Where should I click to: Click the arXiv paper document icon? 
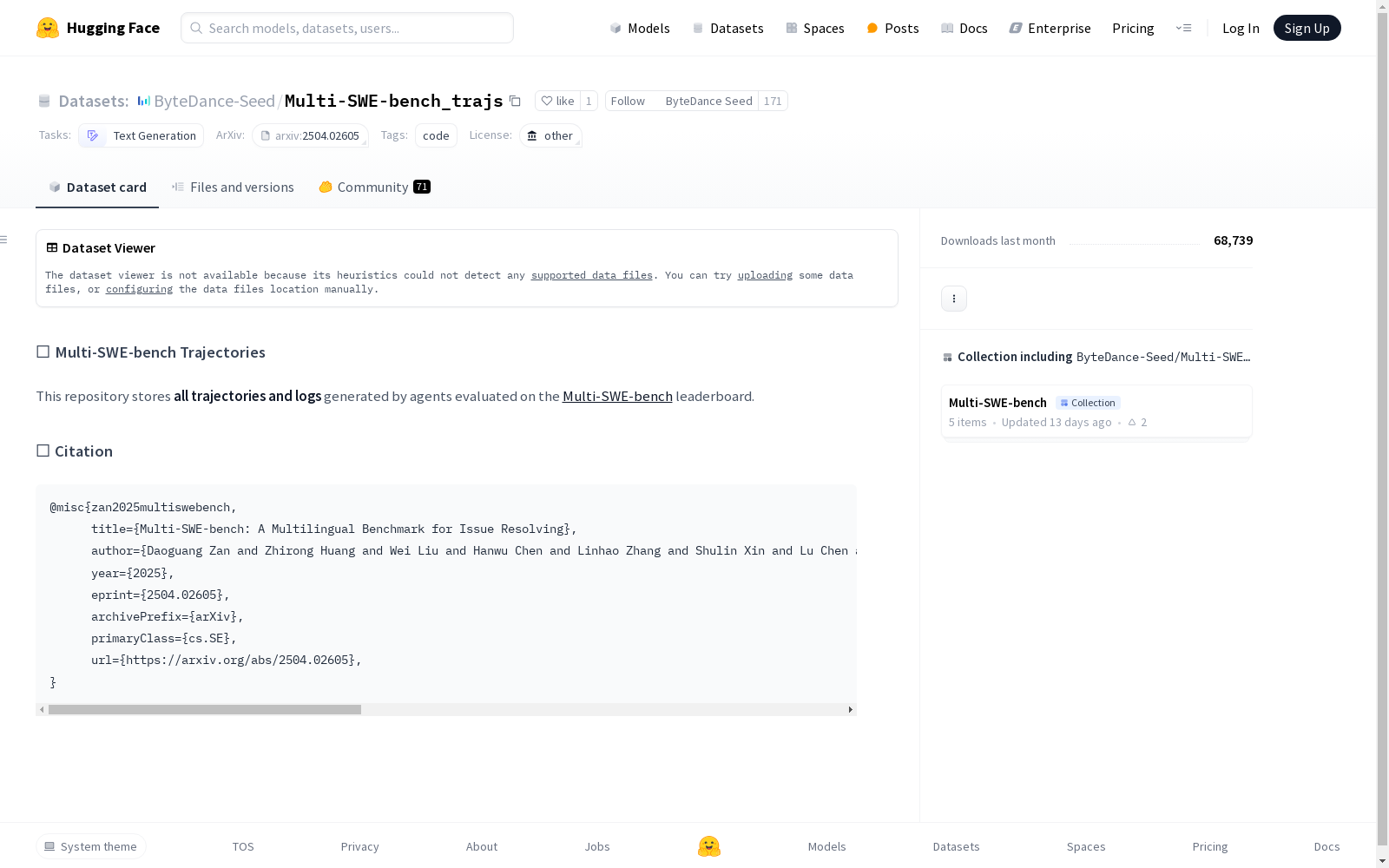[x=266, y=135]
